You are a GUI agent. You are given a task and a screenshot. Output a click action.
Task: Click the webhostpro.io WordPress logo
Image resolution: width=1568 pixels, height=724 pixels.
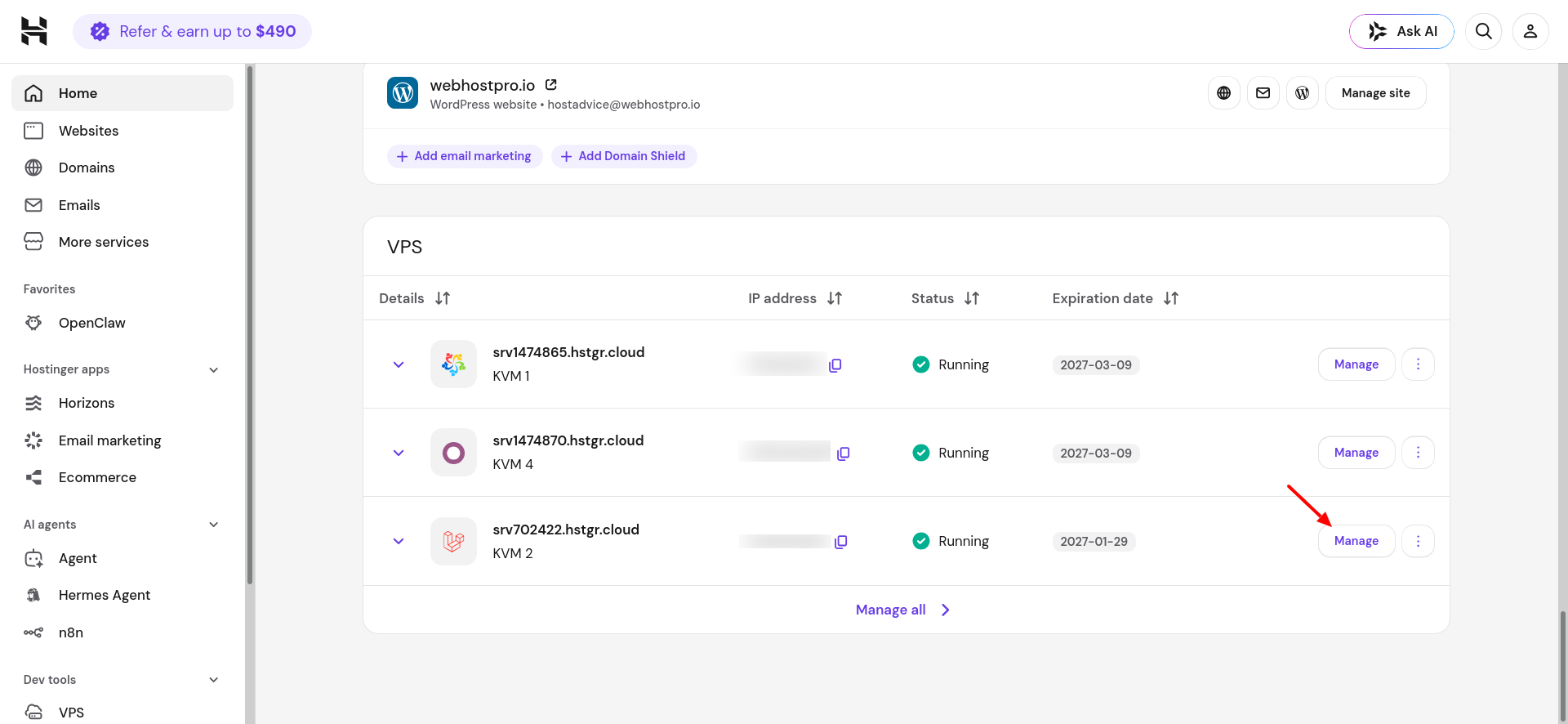(403, 93)
